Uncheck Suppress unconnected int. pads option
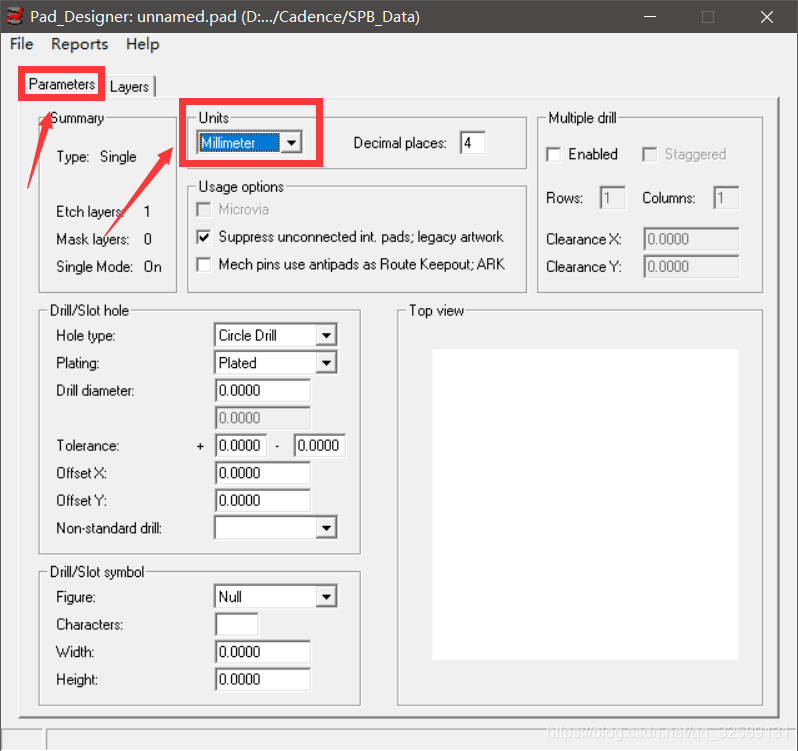Image resolution: width=798 pixels, height=751 pixels. pyautogui.click(x=204, y=237)
